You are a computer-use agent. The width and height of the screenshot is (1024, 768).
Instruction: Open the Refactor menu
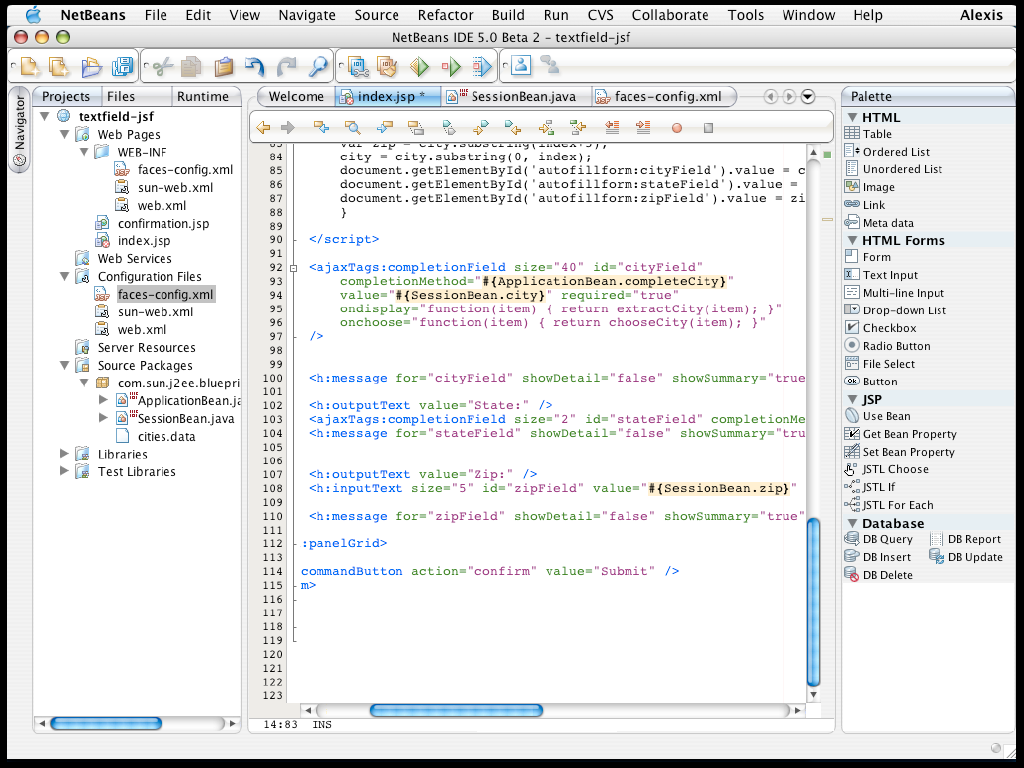click(445, 15)
